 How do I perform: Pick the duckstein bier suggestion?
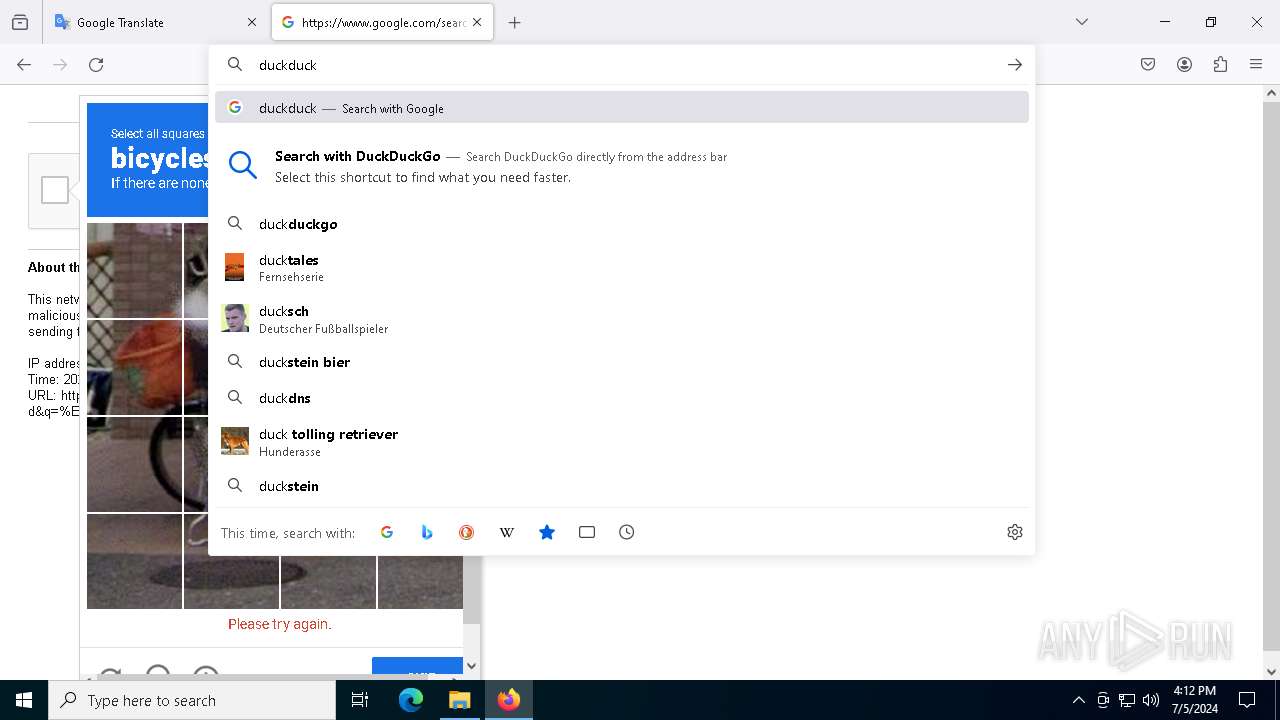click(x=622, y=362)
